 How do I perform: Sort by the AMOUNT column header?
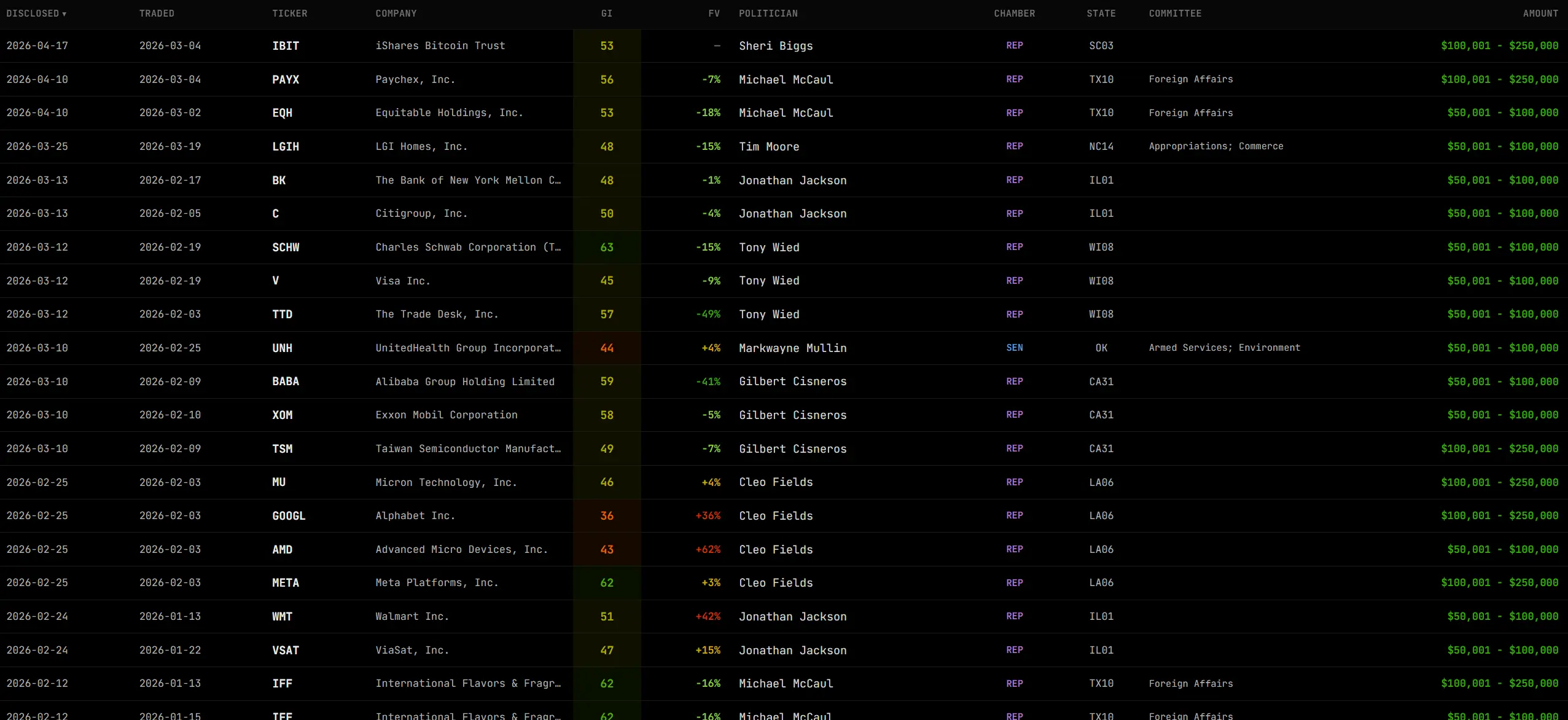tap(1540, 14)
